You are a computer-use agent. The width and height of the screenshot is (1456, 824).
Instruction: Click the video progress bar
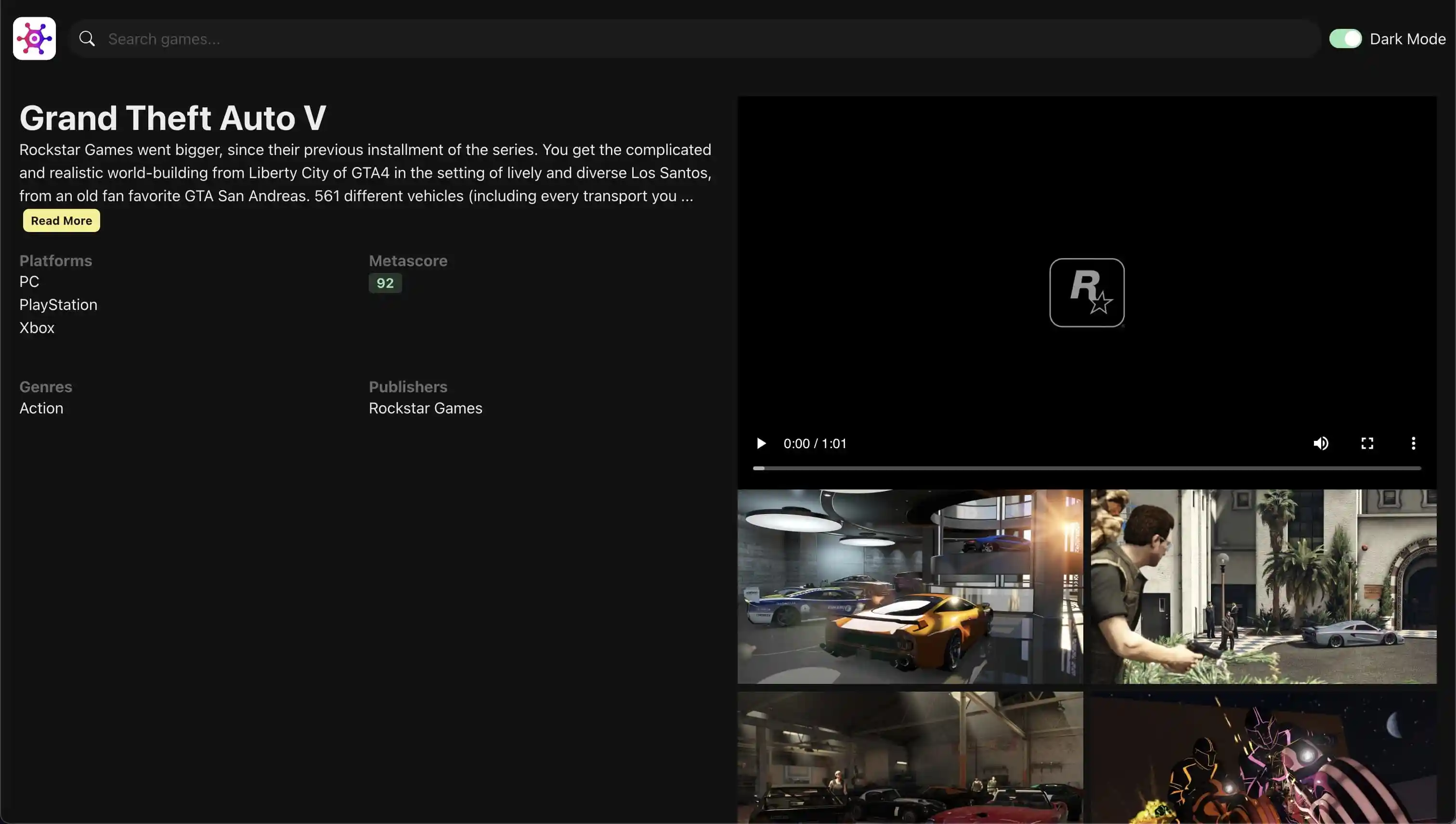point(1086,468)
